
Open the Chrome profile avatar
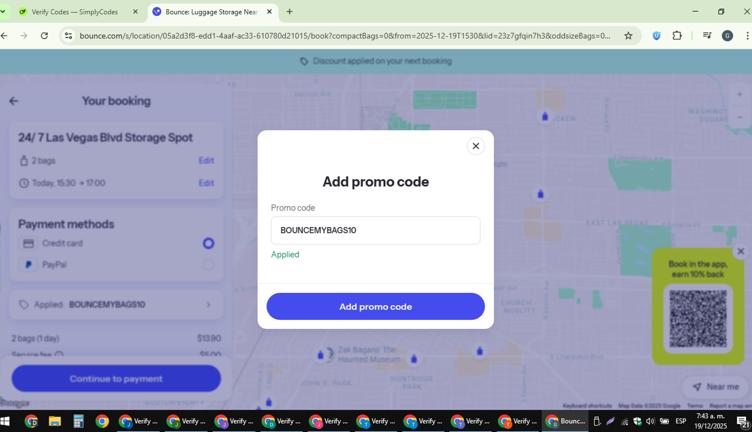click(727, 36)
